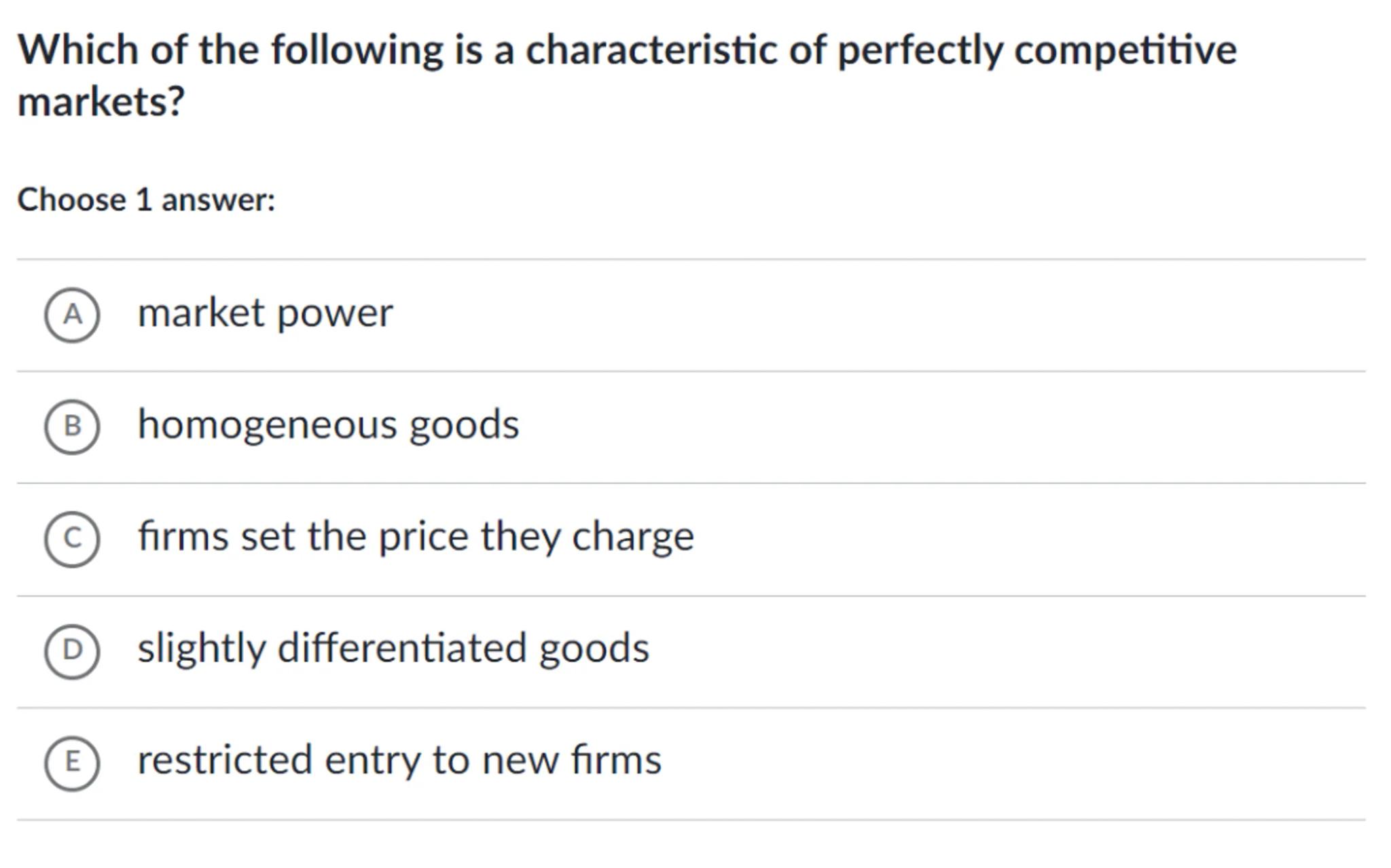Select radio button E

pos(72,763)
